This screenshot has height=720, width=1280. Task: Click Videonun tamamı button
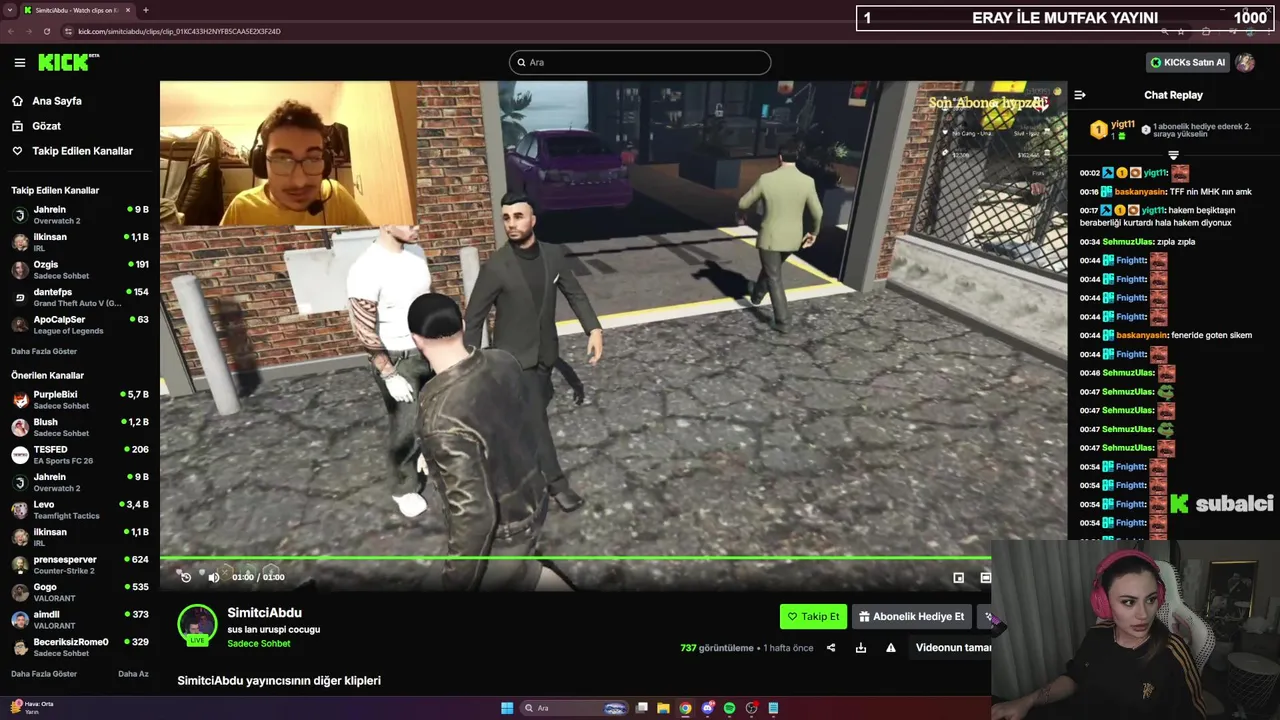tap(953, 648)
